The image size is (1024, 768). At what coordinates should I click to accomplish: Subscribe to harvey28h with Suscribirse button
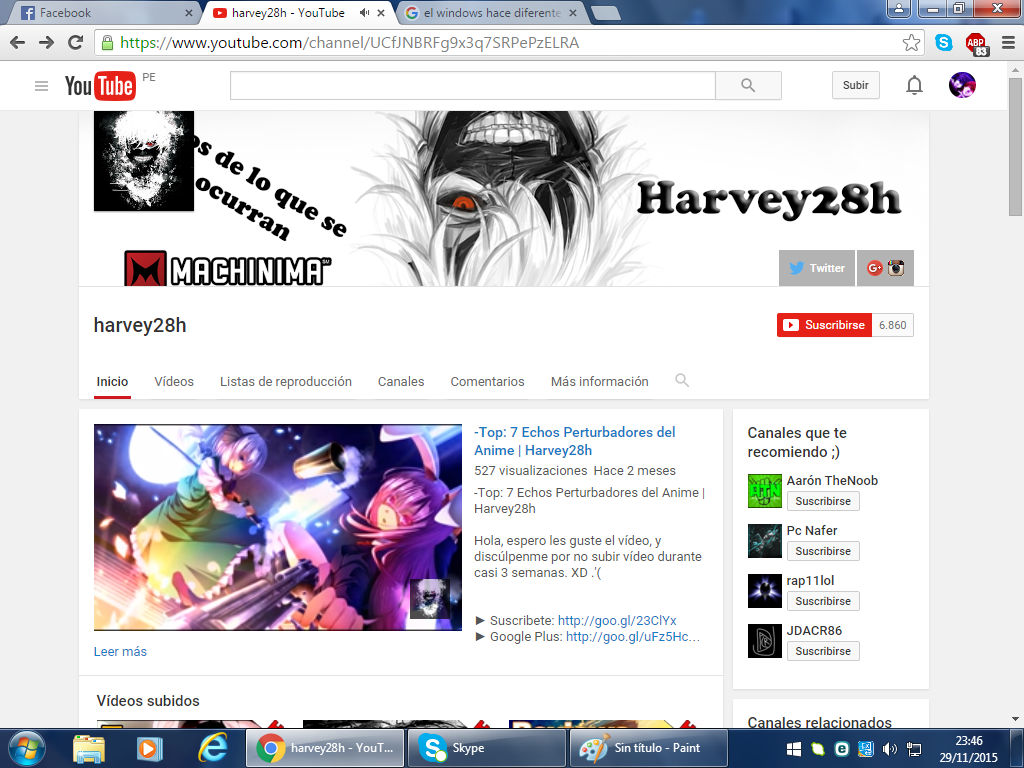(x=824, y=325)
